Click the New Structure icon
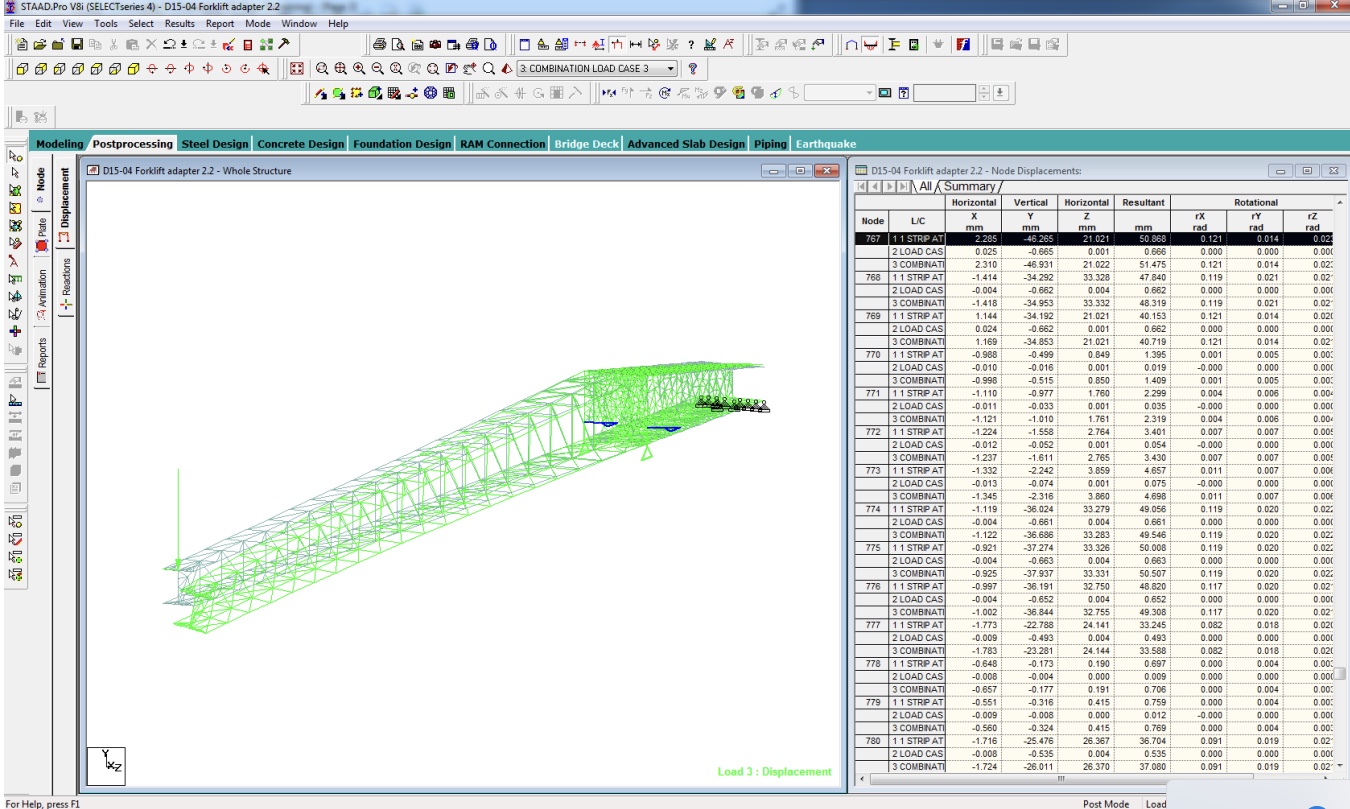 click(22, 44)
